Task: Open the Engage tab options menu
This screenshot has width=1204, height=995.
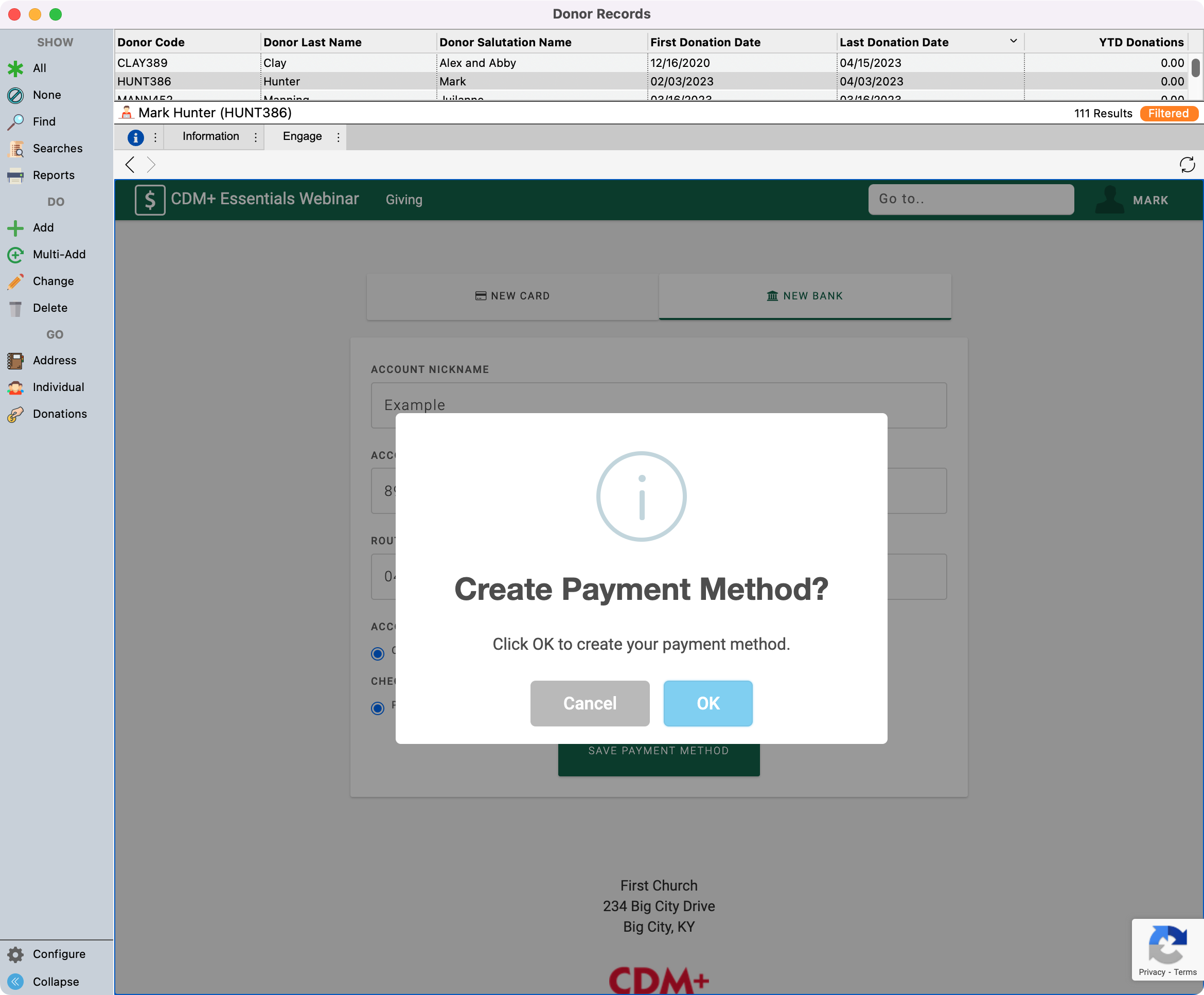Action: tap(338, 137)
